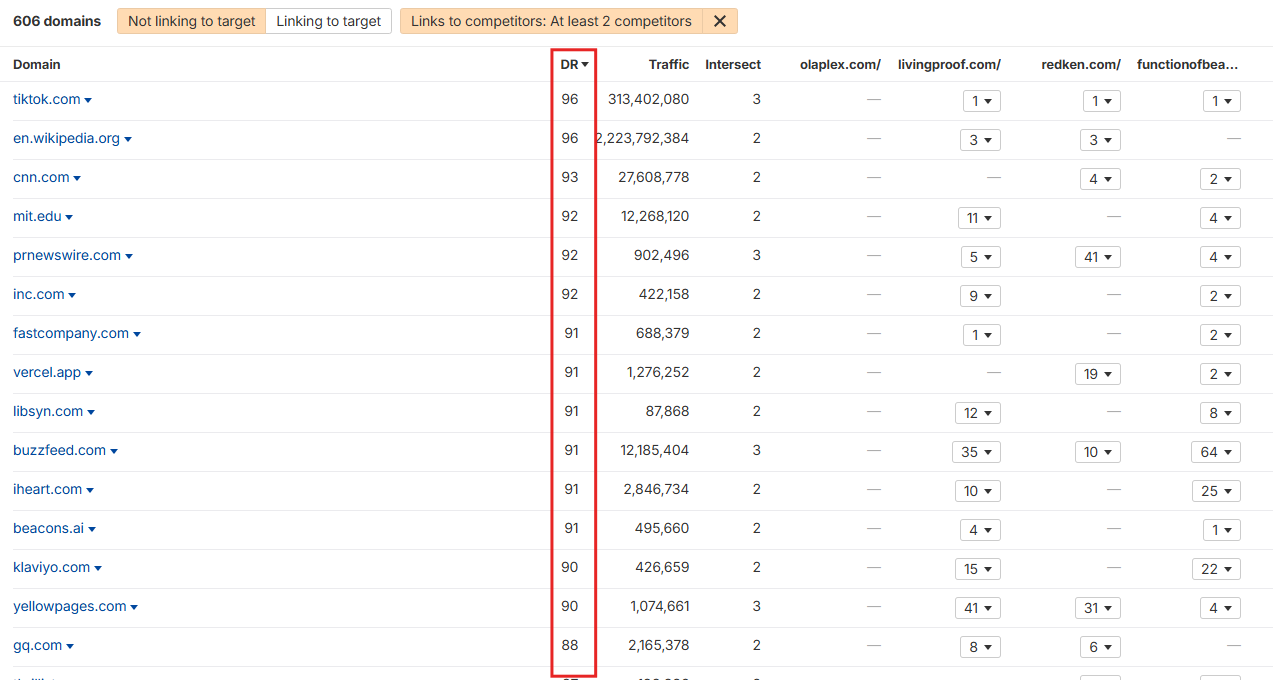The image size is (1273, 680).
Task: Expand vercel.app functionofbeauty 2 links
Action: point(1221,374)
